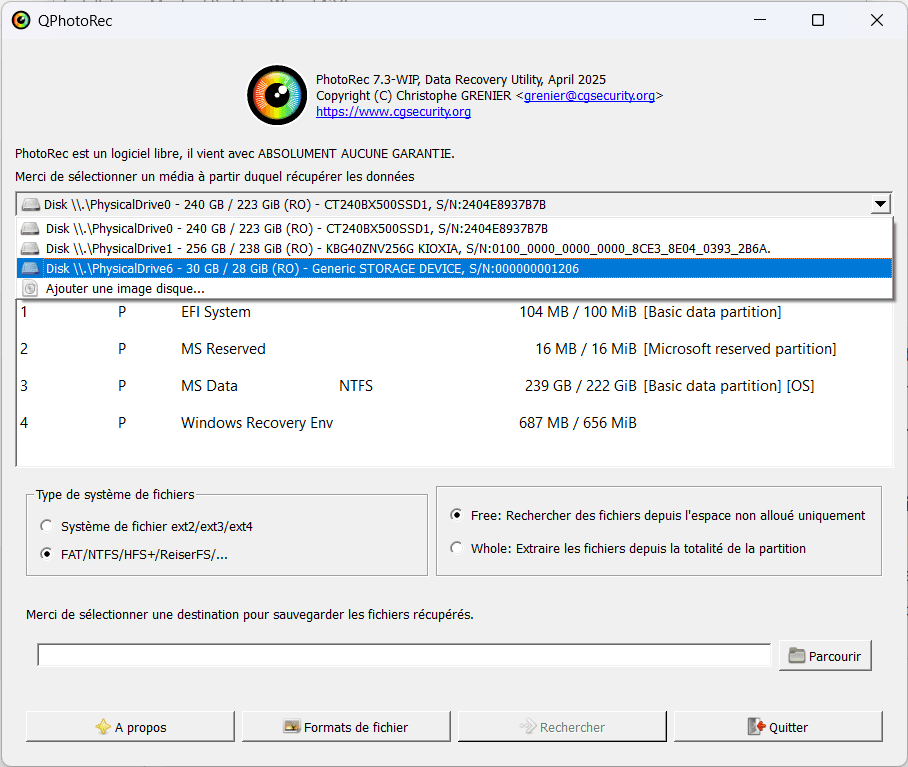Click exit door icon on Quitter button

tap(756, 726)
